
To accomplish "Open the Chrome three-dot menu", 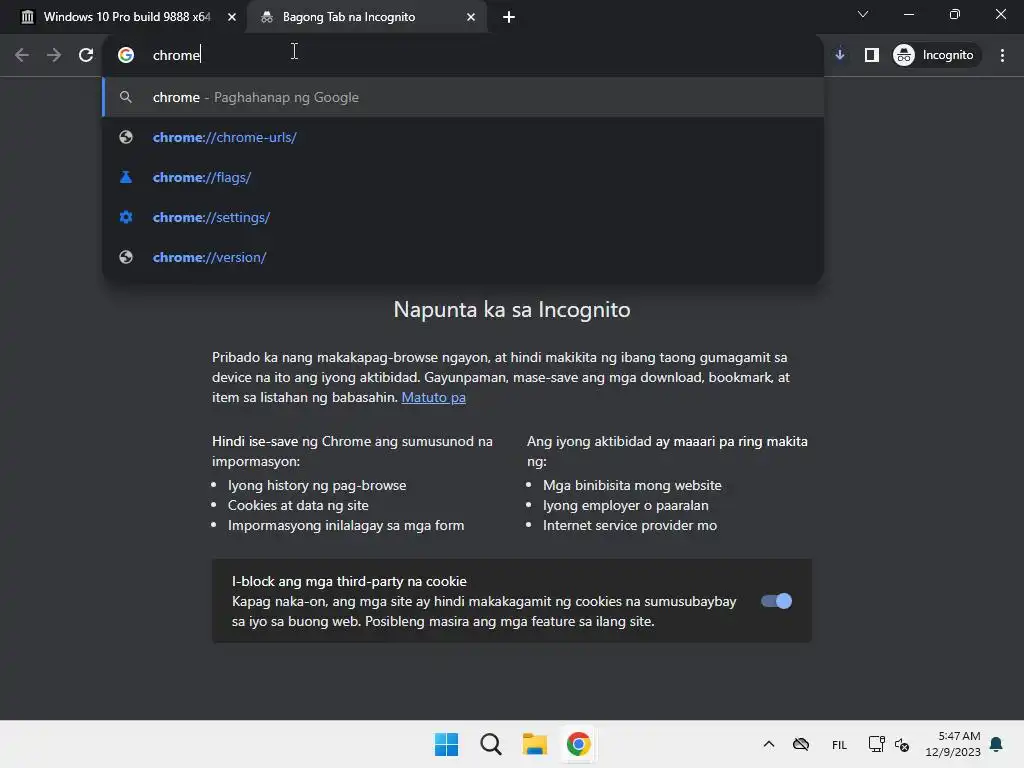I will [1002, 55].
